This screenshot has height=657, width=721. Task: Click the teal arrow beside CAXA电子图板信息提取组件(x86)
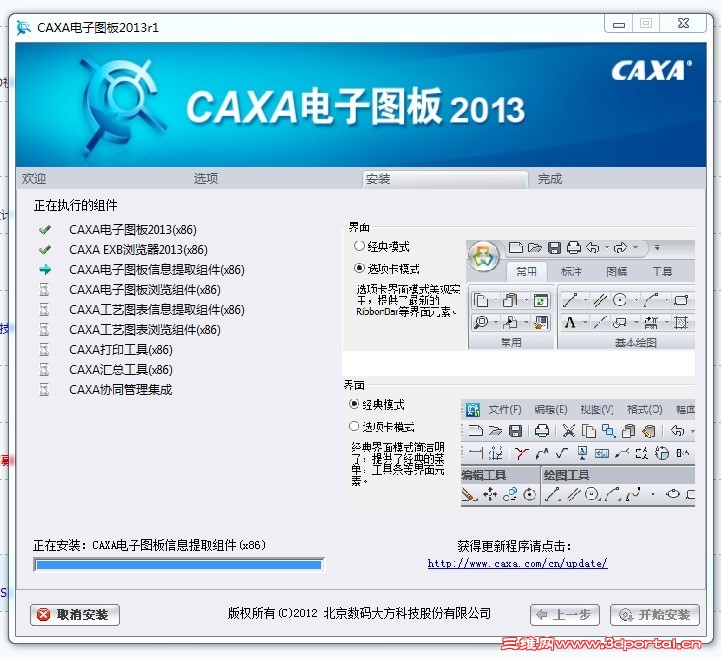(45, 269)
